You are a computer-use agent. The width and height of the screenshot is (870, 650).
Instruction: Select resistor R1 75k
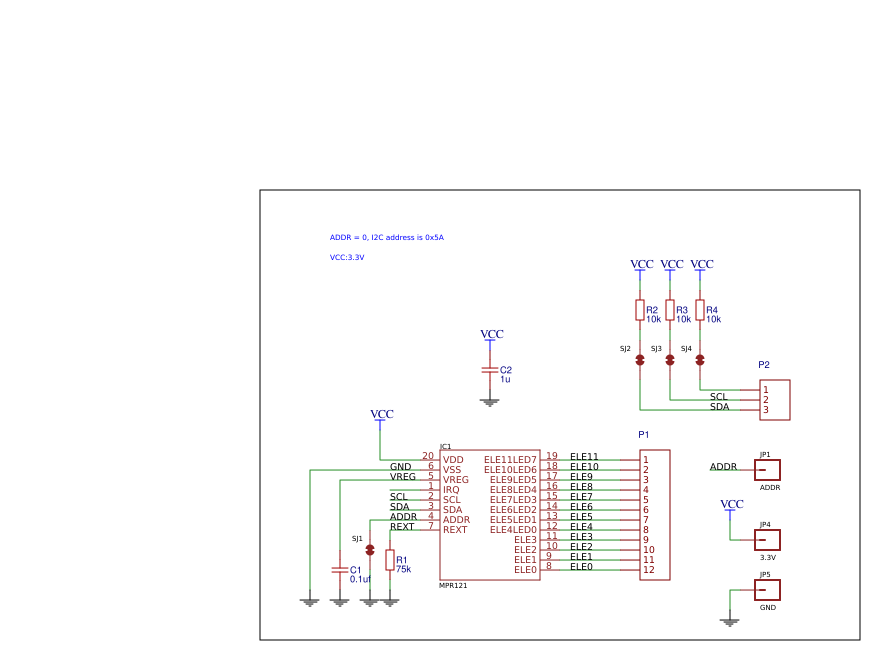388,560
